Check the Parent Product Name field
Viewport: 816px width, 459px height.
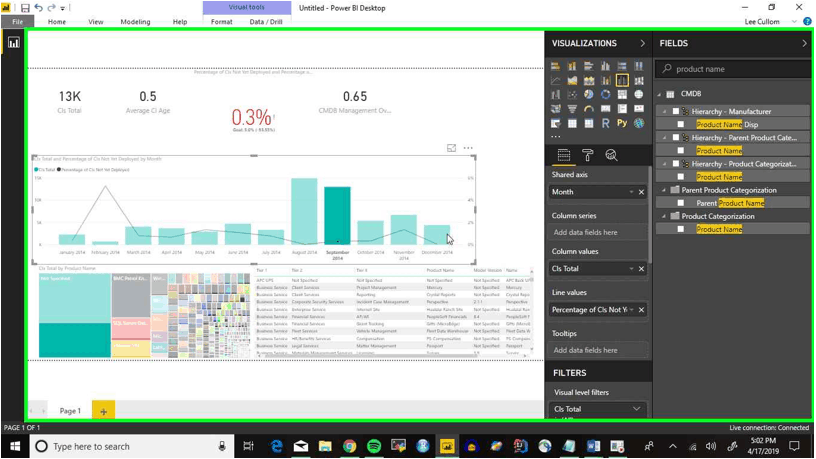pyautogui.click(x=681, y=203)
